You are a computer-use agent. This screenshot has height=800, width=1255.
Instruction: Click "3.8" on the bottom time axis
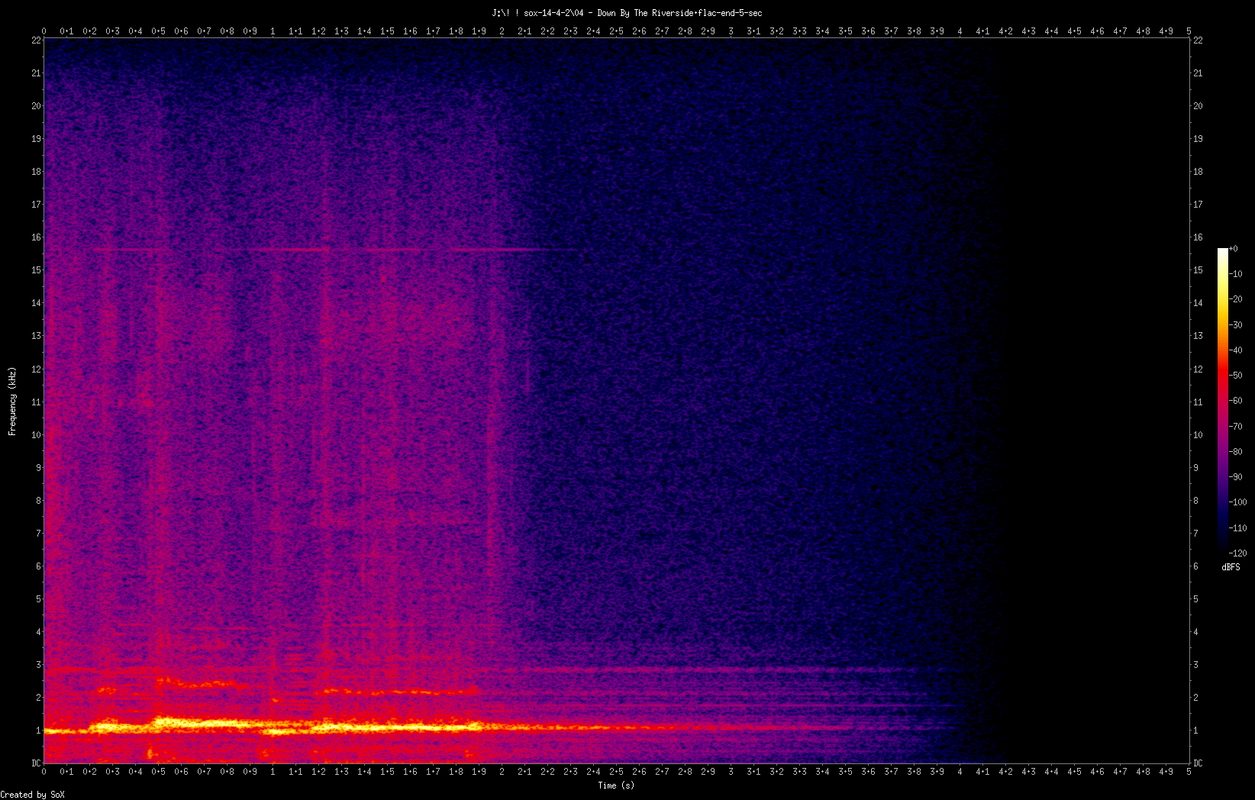[914, 772]
